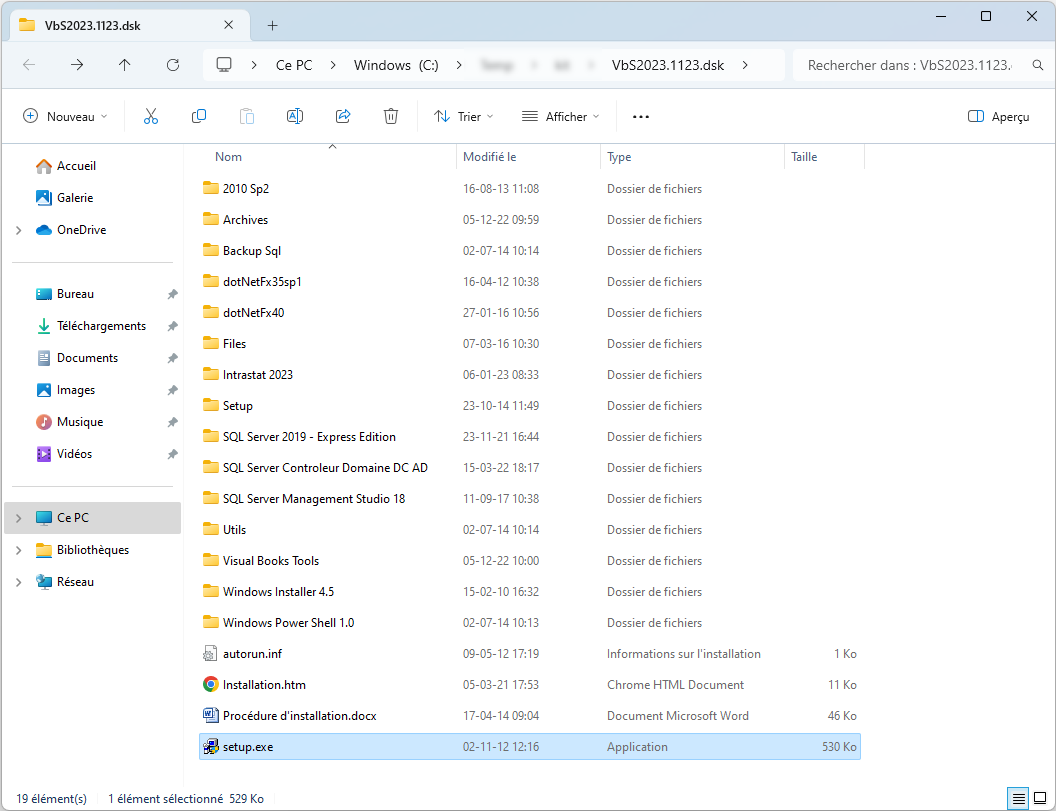This screenshot has width=1056, height=811.
Task: Select the Intrastat 2023 folder
Action: (x=529, y=375)
